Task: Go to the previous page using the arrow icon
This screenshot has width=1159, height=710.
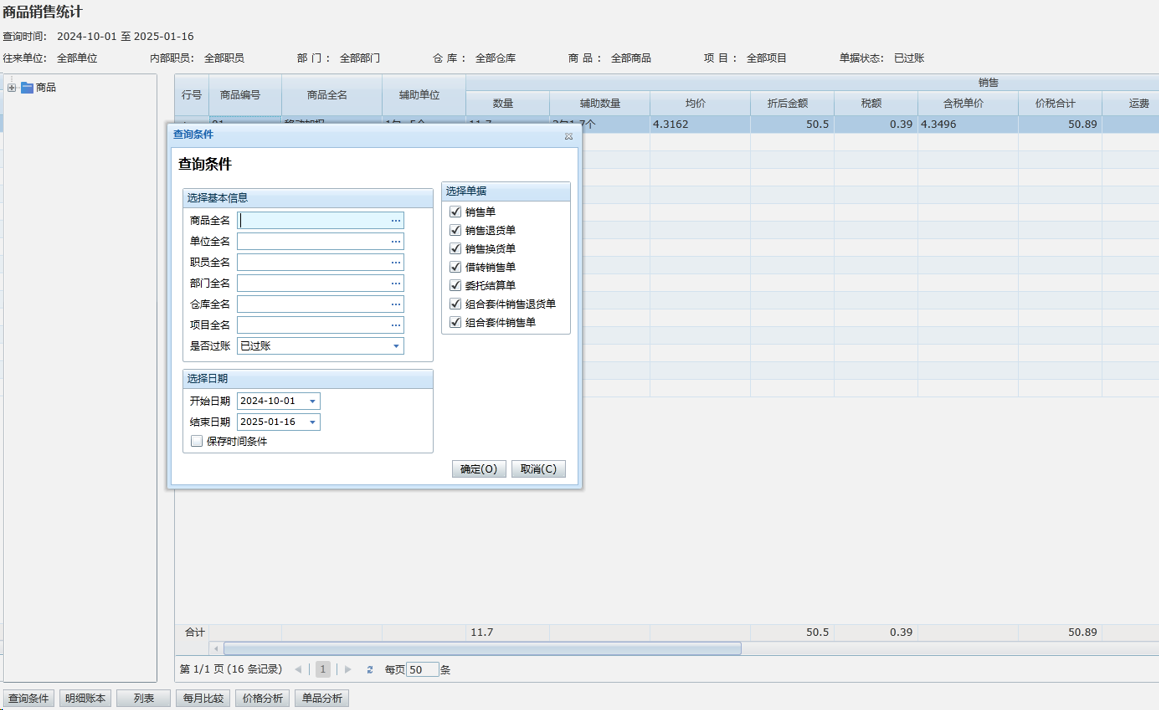Action: [298, 670]
